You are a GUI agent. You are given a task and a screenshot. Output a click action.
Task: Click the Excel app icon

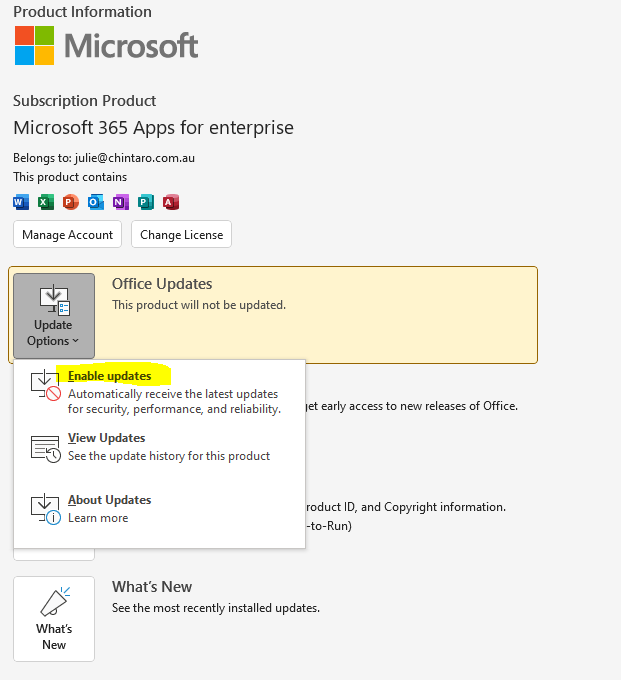(46, 202)
